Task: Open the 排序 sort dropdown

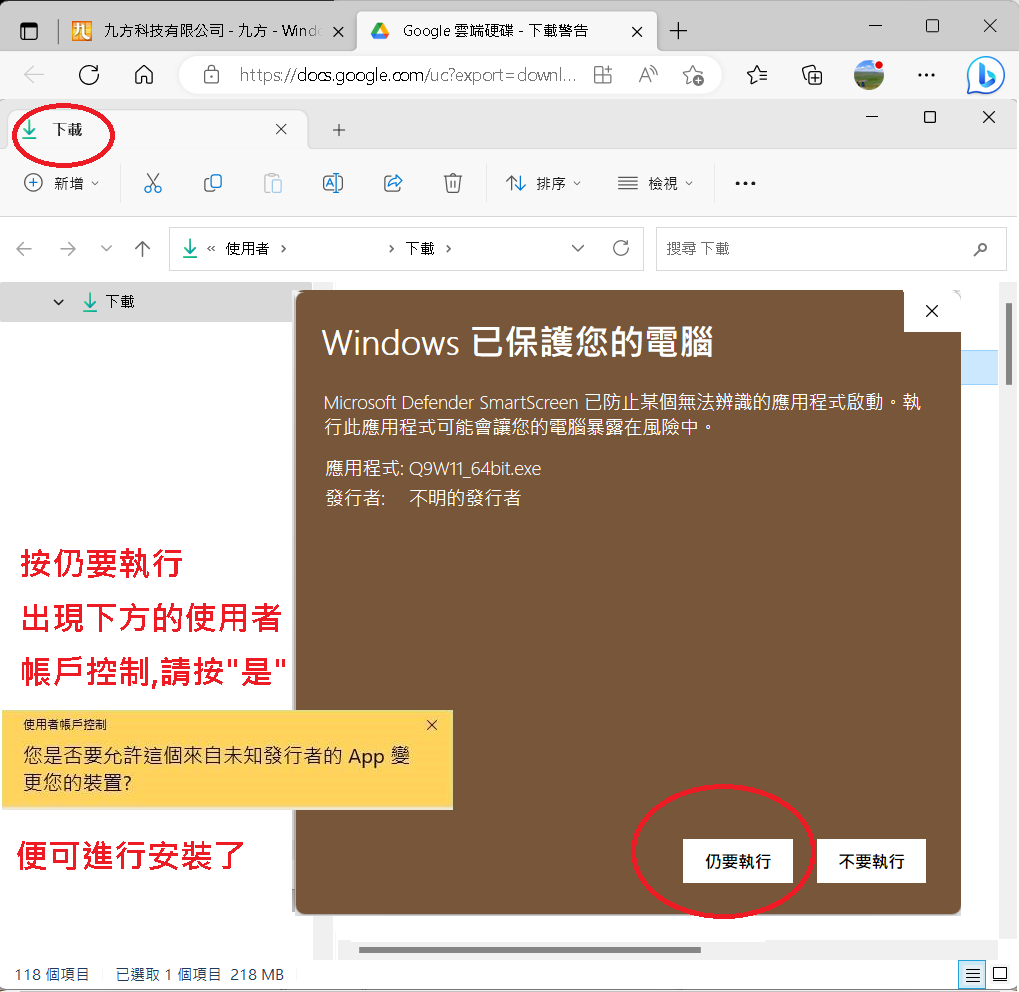Action: coord(543,183)
